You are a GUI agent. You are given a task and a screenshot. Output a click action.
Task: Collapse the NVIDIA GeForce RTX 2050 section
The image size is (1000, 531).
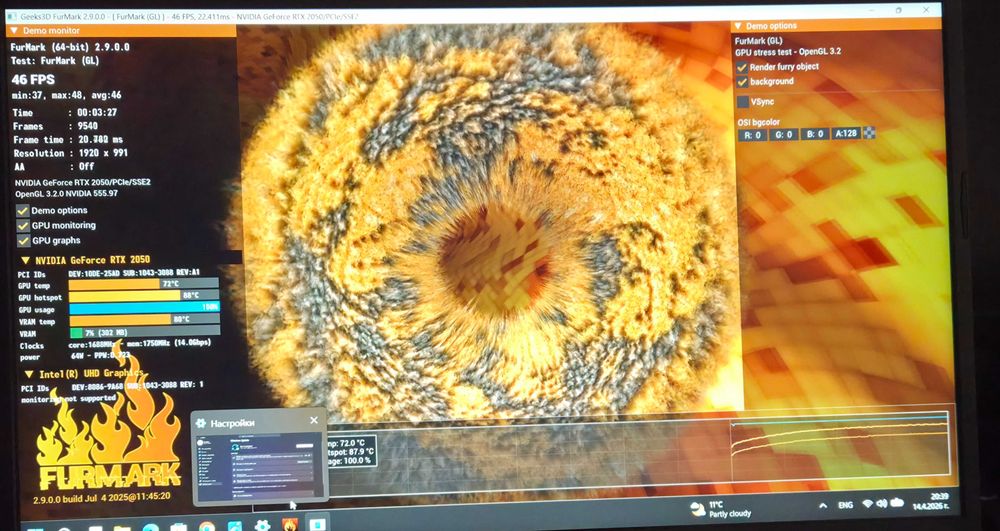pos(26,260)
